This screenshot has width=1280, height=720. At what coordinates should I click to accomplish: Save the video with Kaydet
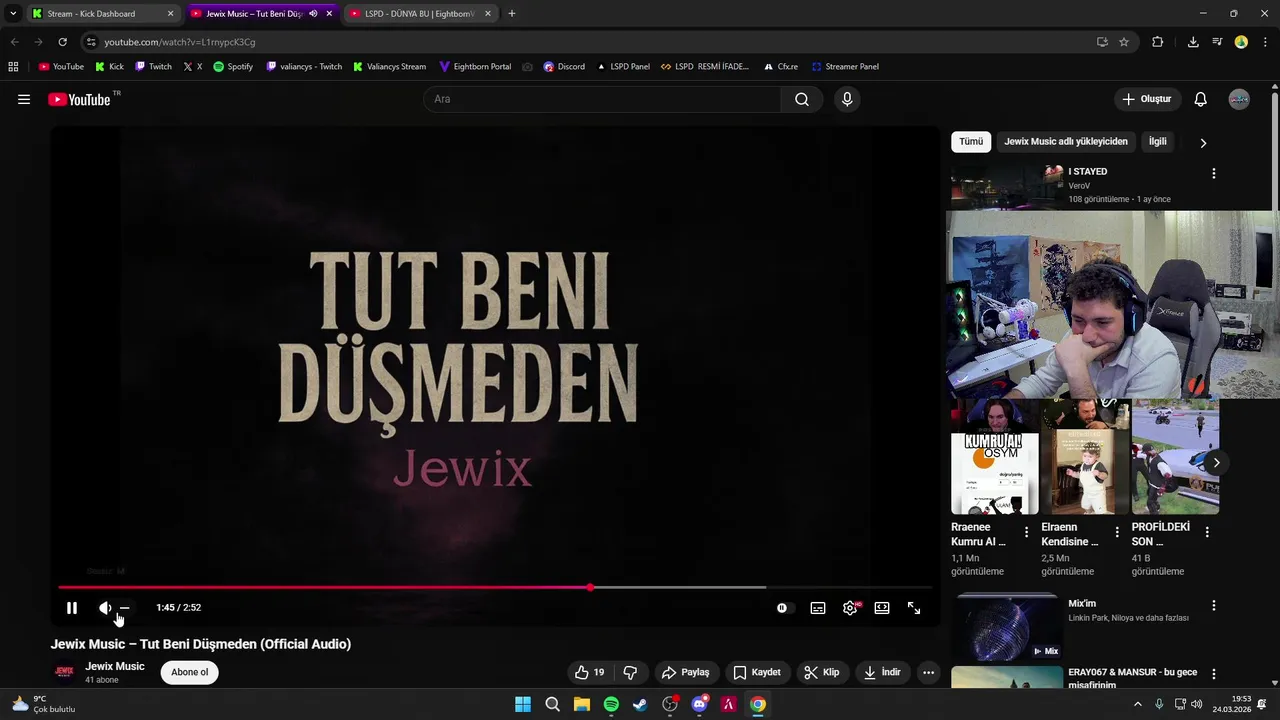pyautogui.click(x=757, y=672)
